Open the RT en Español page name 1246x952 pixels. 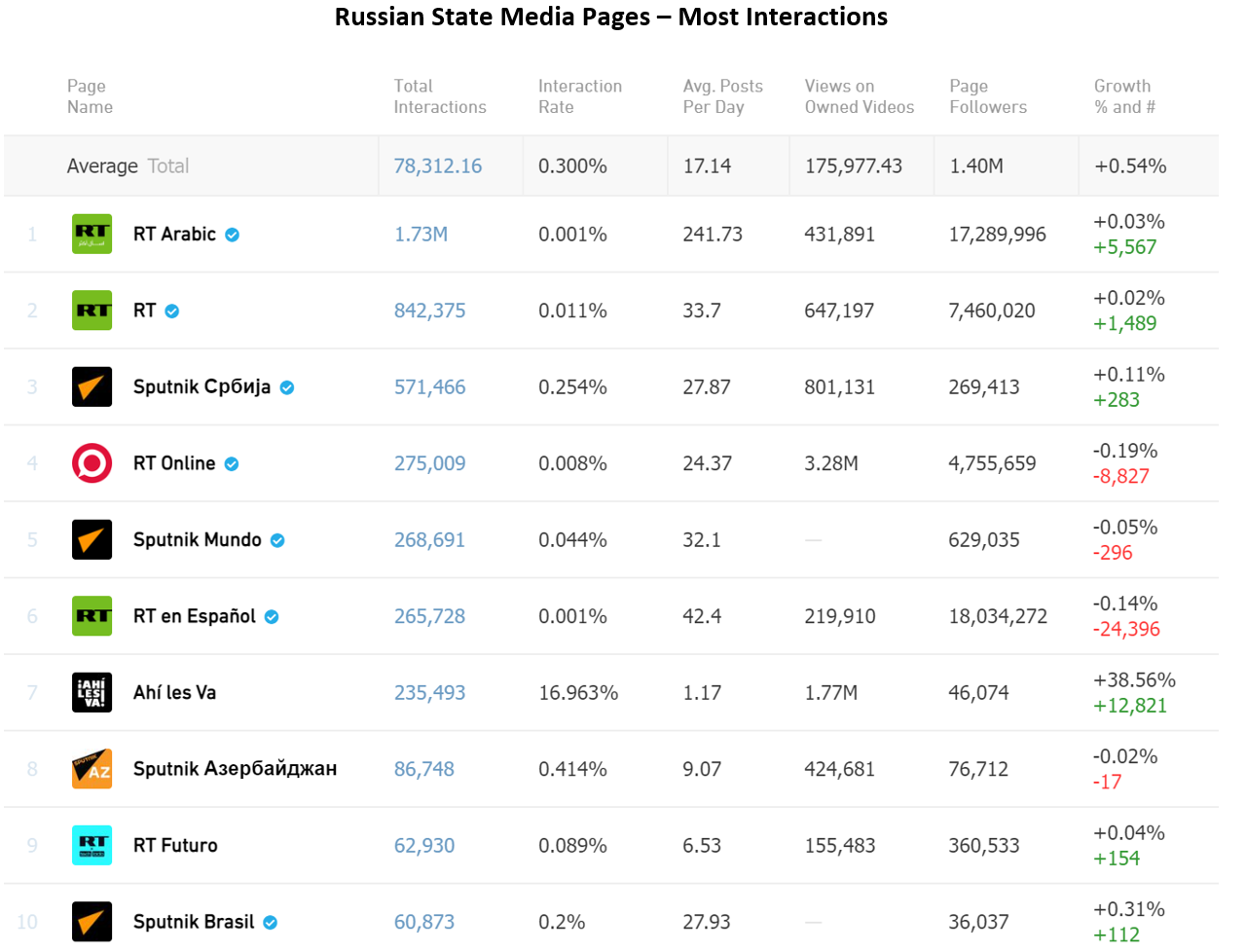pyautogui.click(x=194, y=616)
